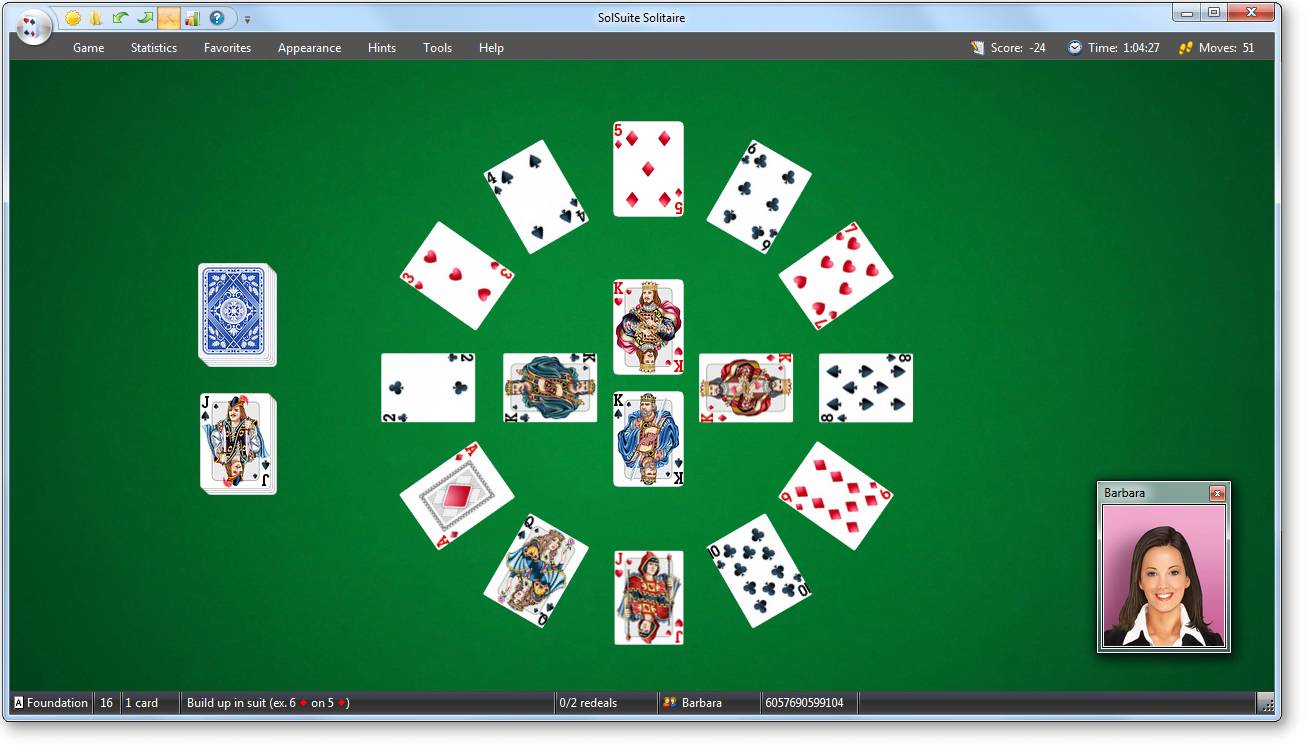The width and height of the screenshot is (1309, 746).
Task: Click the notepad icon beside Score
Action: coord(977,47)
